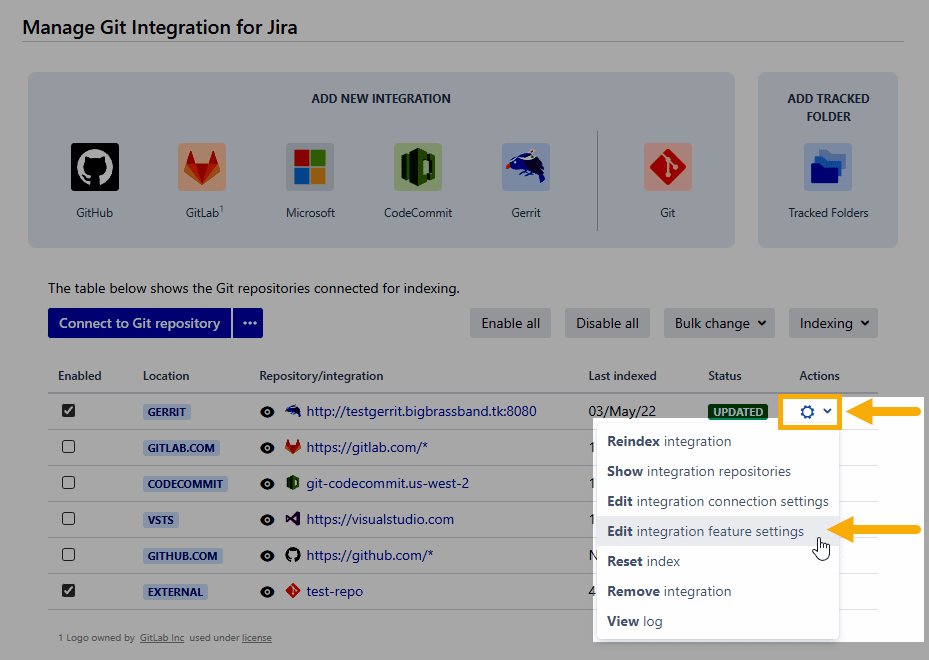Click the GITLAB.COM location tag
The height and width of the screenshot is (660, 929).
click(181, 448)
